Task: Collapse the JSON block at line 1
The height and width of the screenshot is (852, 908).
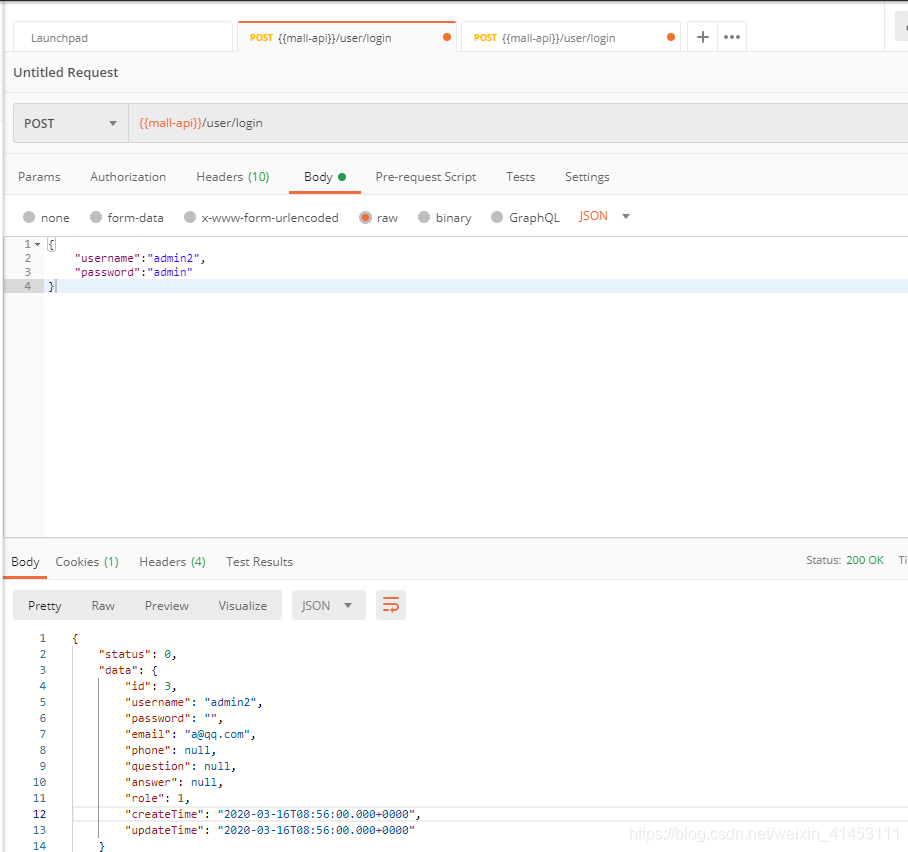Action: 38,244
